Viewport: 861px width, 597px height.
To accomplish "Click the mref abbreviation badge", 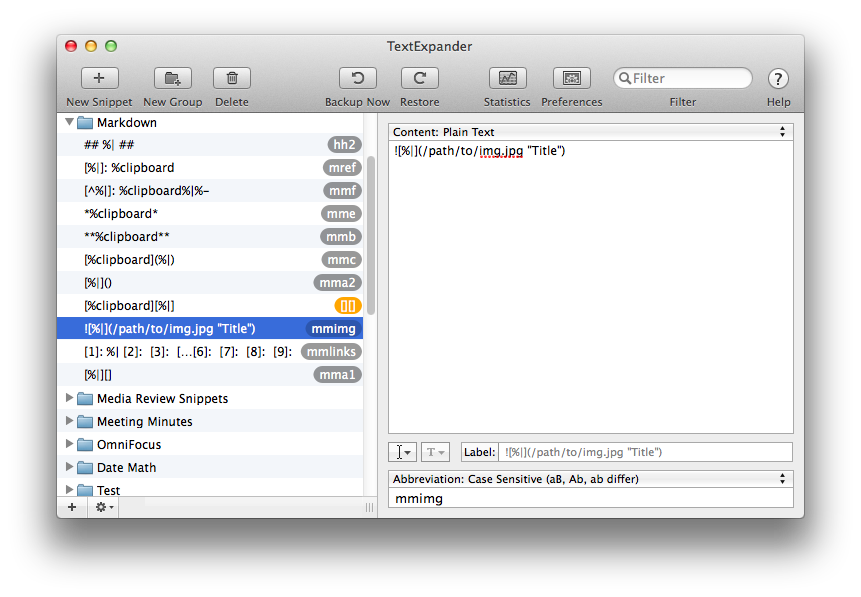I will pyautogui.click(x=343, y=168).
